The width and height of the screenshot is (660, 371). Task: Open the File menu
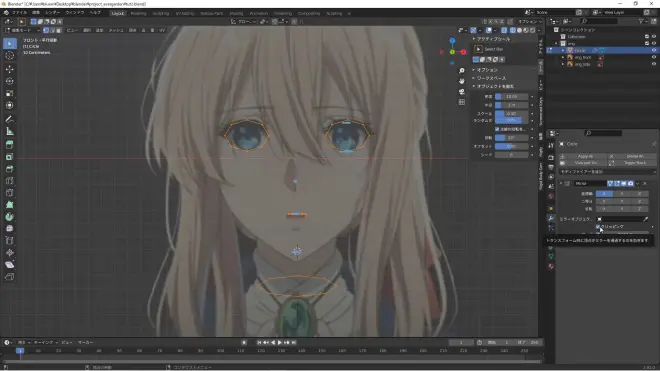[19, 13]
